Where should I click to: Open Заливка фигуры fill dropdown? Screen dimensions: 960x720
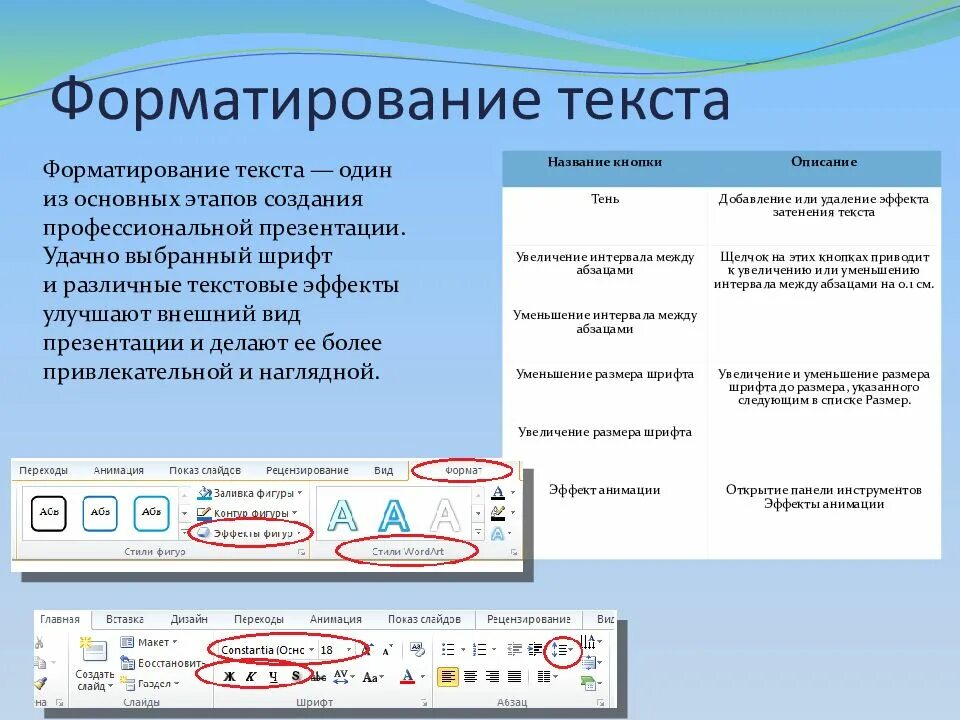point(250,493)
